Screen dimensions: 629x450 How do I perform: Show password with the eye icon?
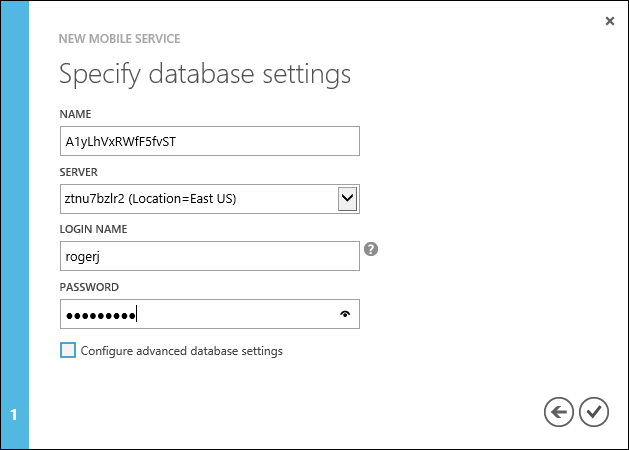click(345, 314)
